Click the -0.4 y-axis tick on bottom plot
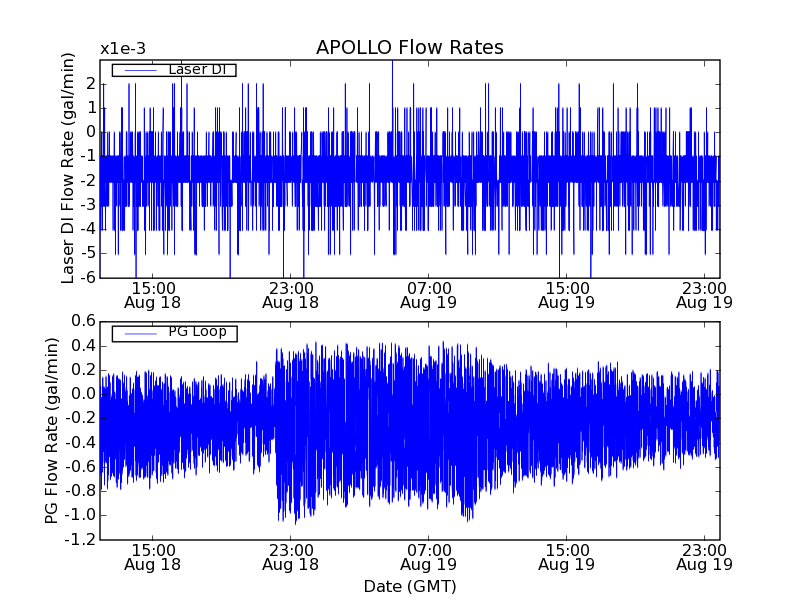Viewport: 800px width, 600px height. click(81, 442)
